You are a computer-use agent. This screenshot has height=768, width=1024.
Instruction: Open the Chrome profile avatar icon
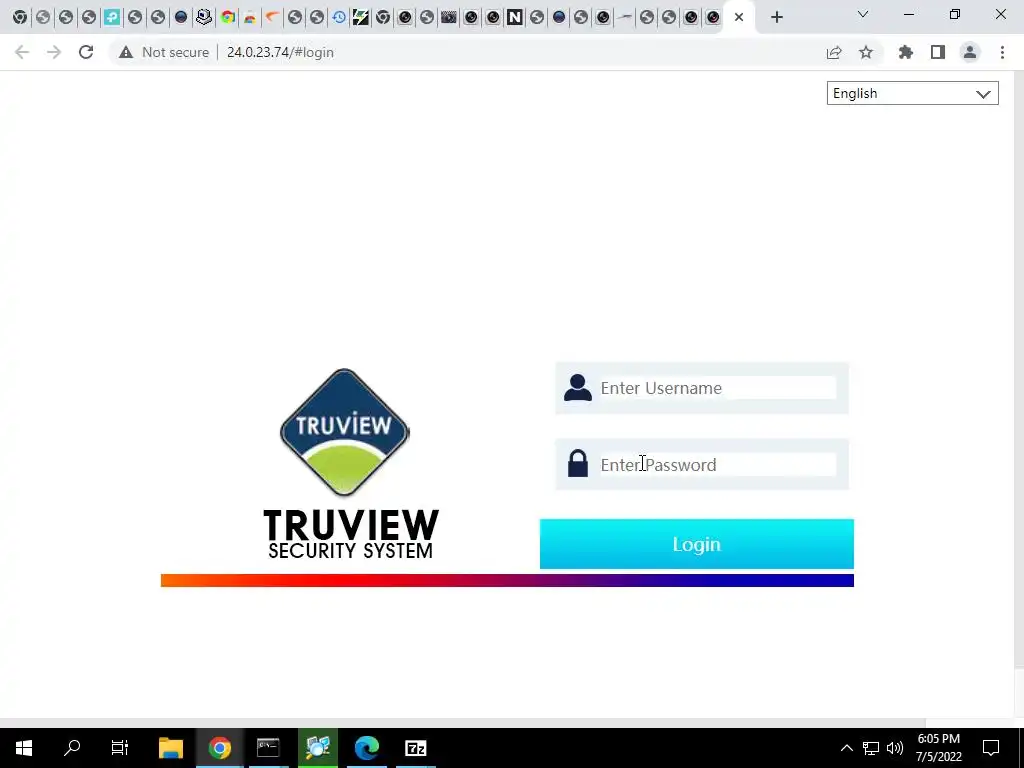point(970,52)
